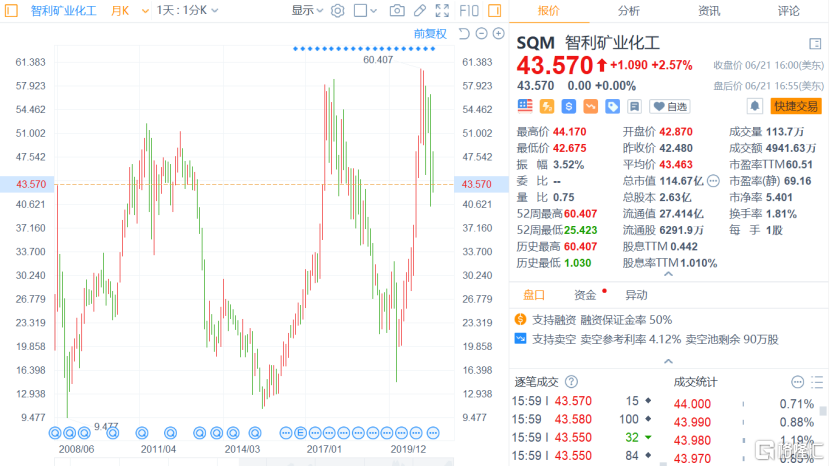The image size is (830, 467).
Task: Click the orange lightning icon under the price
Action: tap(547, 106)
